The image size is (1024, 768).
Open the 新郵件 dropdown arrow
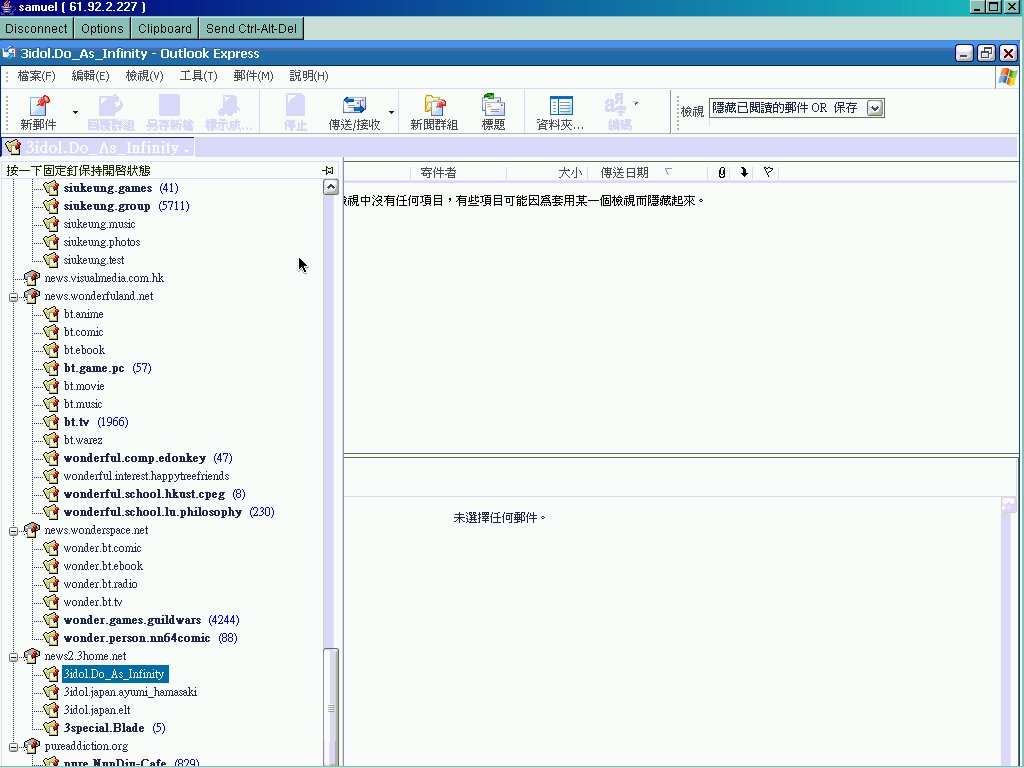[x=75, y=112]
